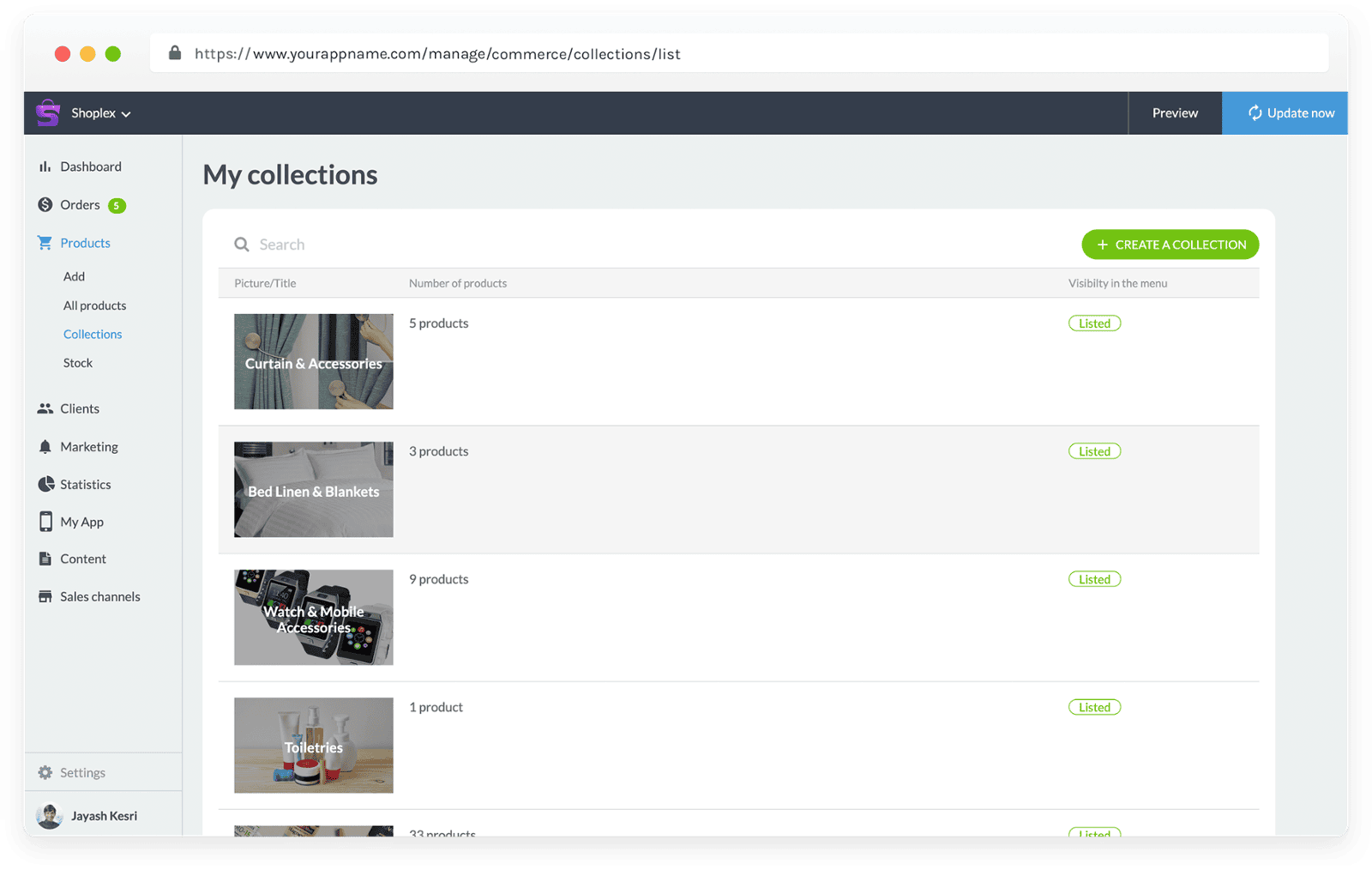Toggle the Listed badge for Curtain & Accessories

click(1094, 323)
